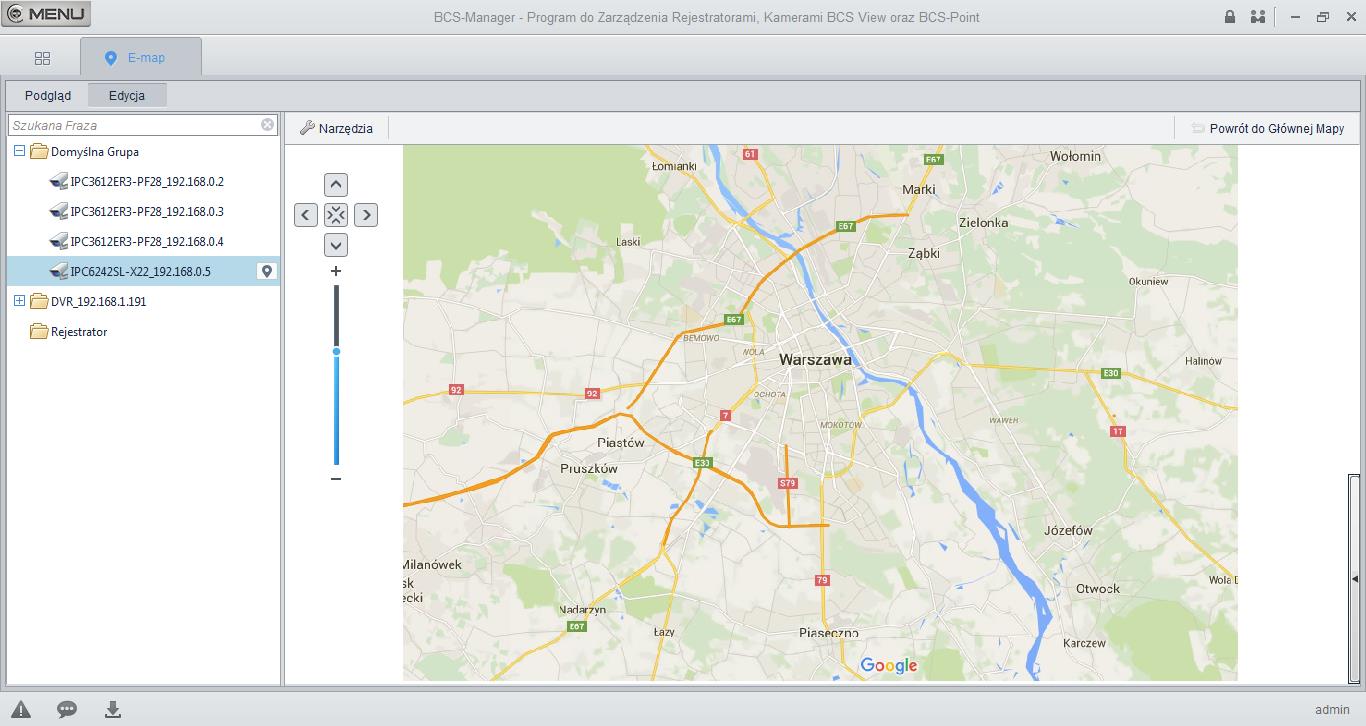Minimize the BCS-Manager window
Viewport: 1366px width, 726px height.
click(x=1296, y=17)
